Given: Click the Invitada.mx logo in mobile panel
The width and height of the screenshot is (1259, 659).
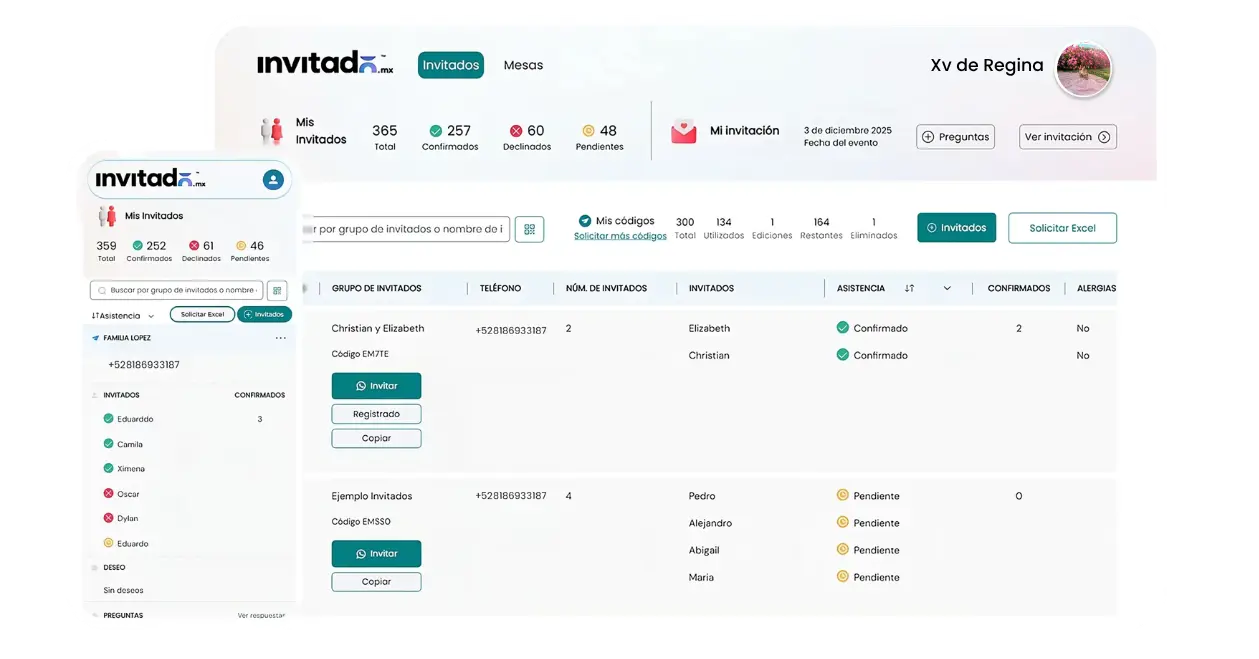Looking at the screenshot, I should tap(150, 179).
